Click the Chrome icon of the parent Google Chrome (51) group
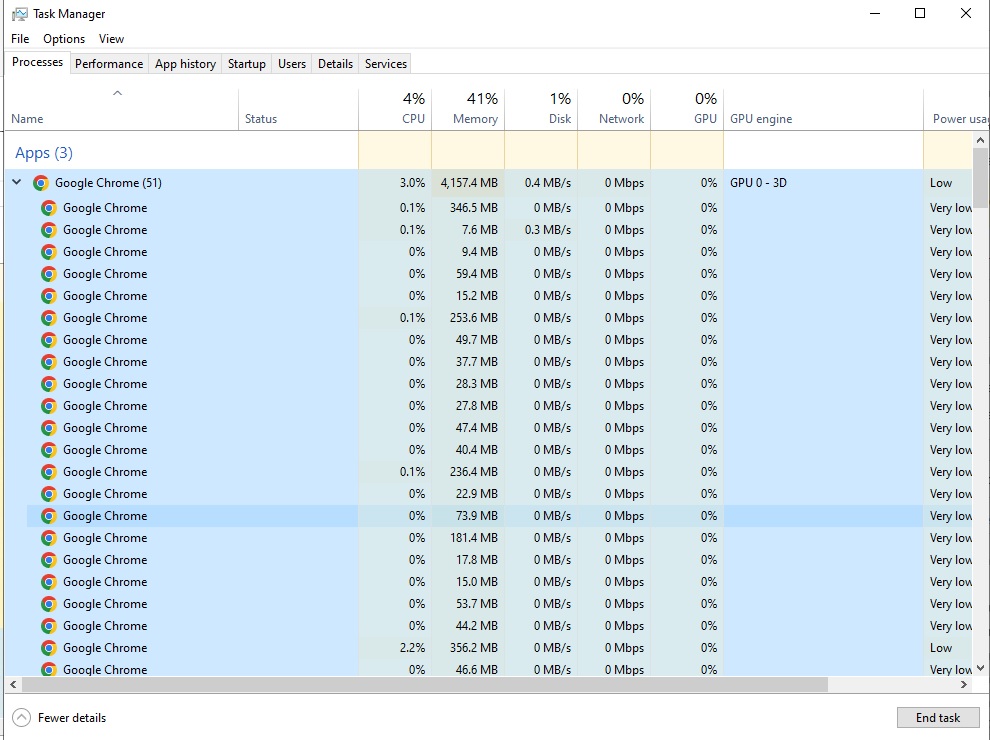This screenshot has width=990, height=740. [41, 183]
